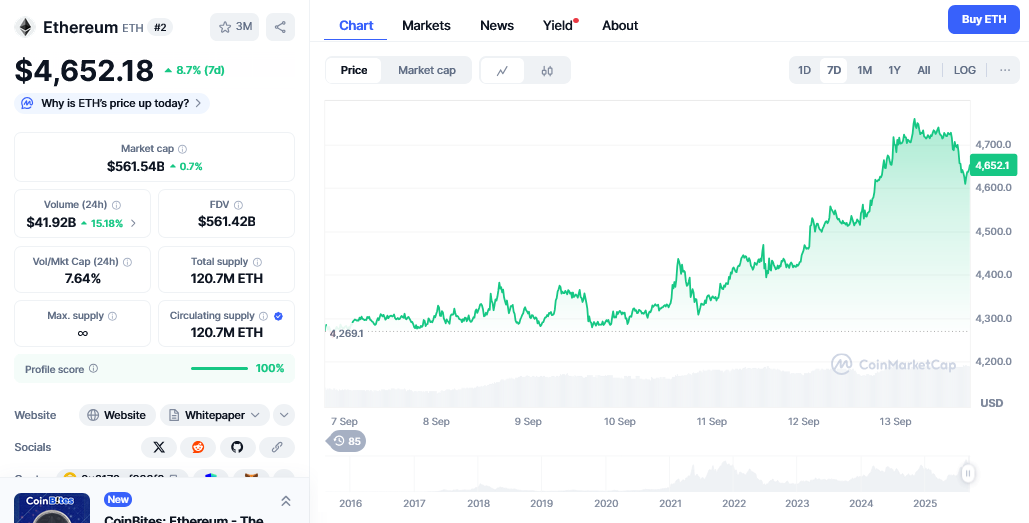Click the Total supply info icon

(x=257, y=262)
